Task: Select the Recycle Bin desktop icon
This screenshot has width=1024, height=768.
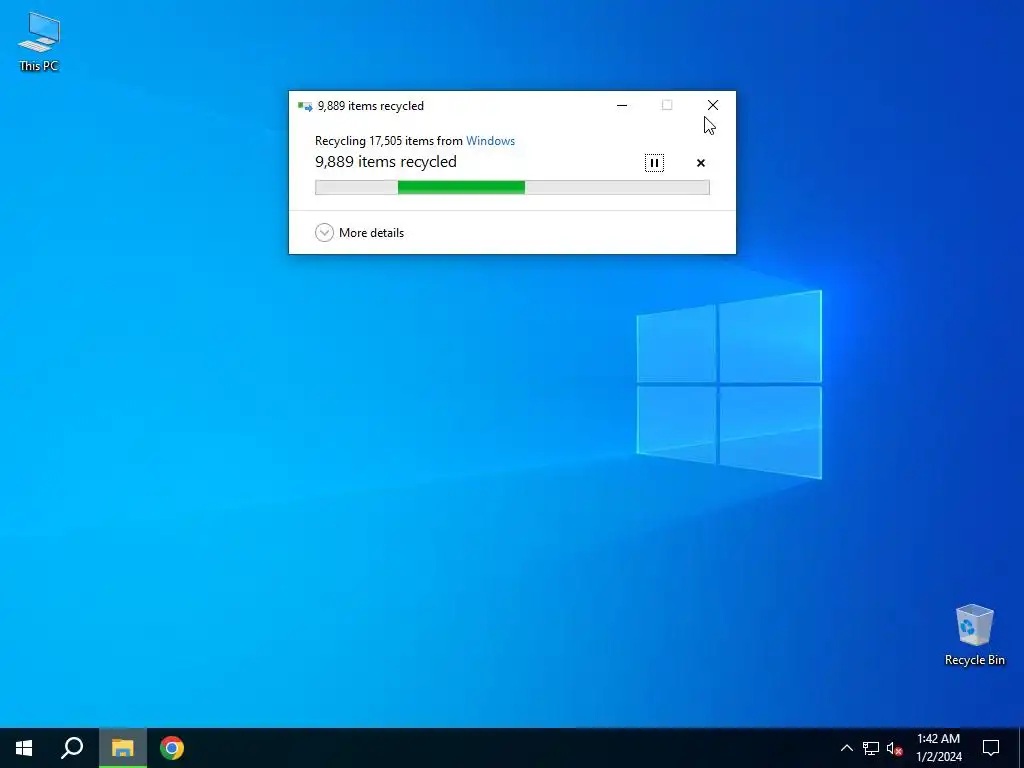Action: tap(974, 635)
